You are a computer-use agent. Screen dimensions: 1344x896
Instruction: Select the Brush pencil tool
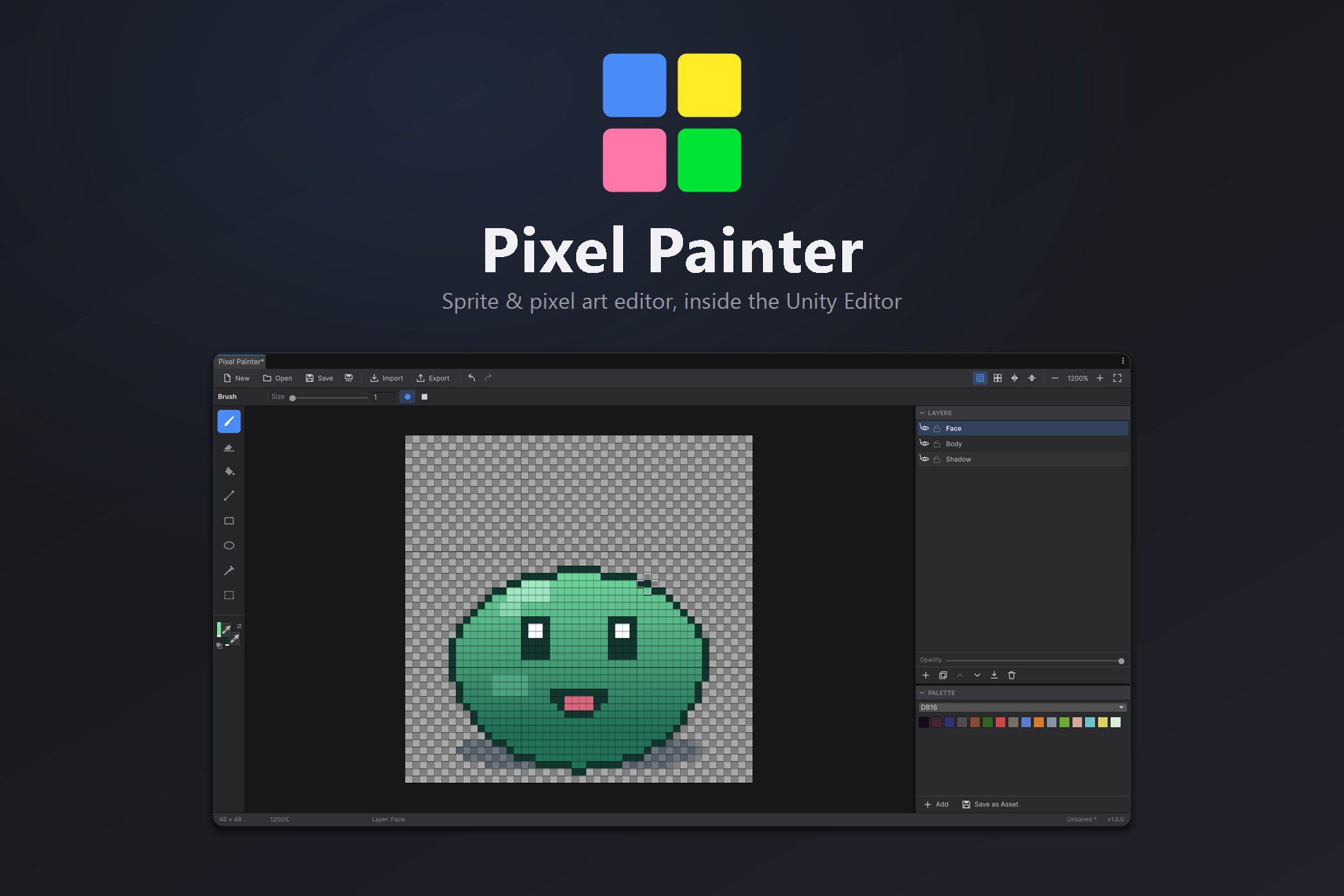[x=229, y=421]
